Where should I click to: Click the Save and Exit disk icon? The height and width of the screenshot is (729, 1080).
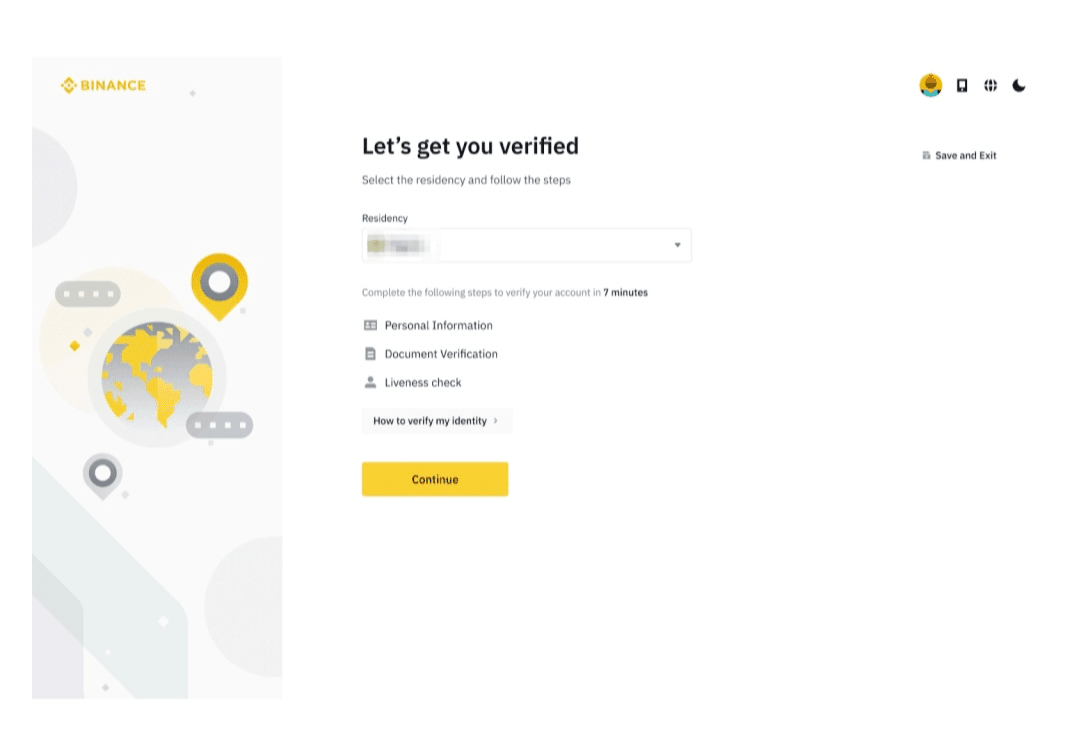tap(926, 156)
